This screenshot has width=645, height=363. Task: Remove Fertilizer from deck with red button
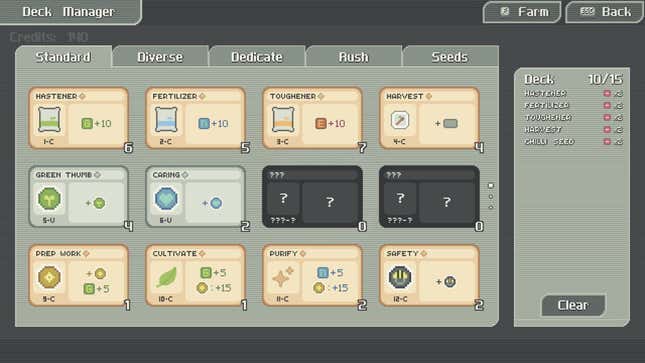tap(607, 105)
